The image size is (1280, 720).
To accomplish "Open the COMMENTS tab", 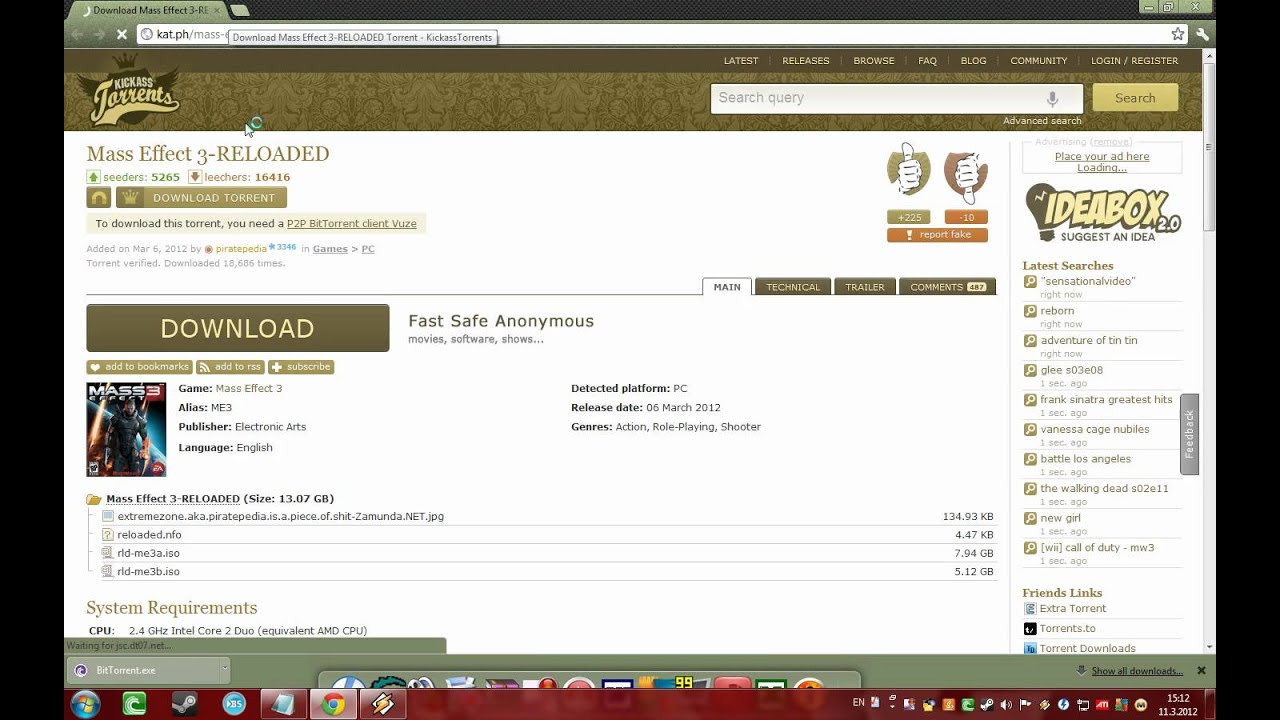I will 947,287.
